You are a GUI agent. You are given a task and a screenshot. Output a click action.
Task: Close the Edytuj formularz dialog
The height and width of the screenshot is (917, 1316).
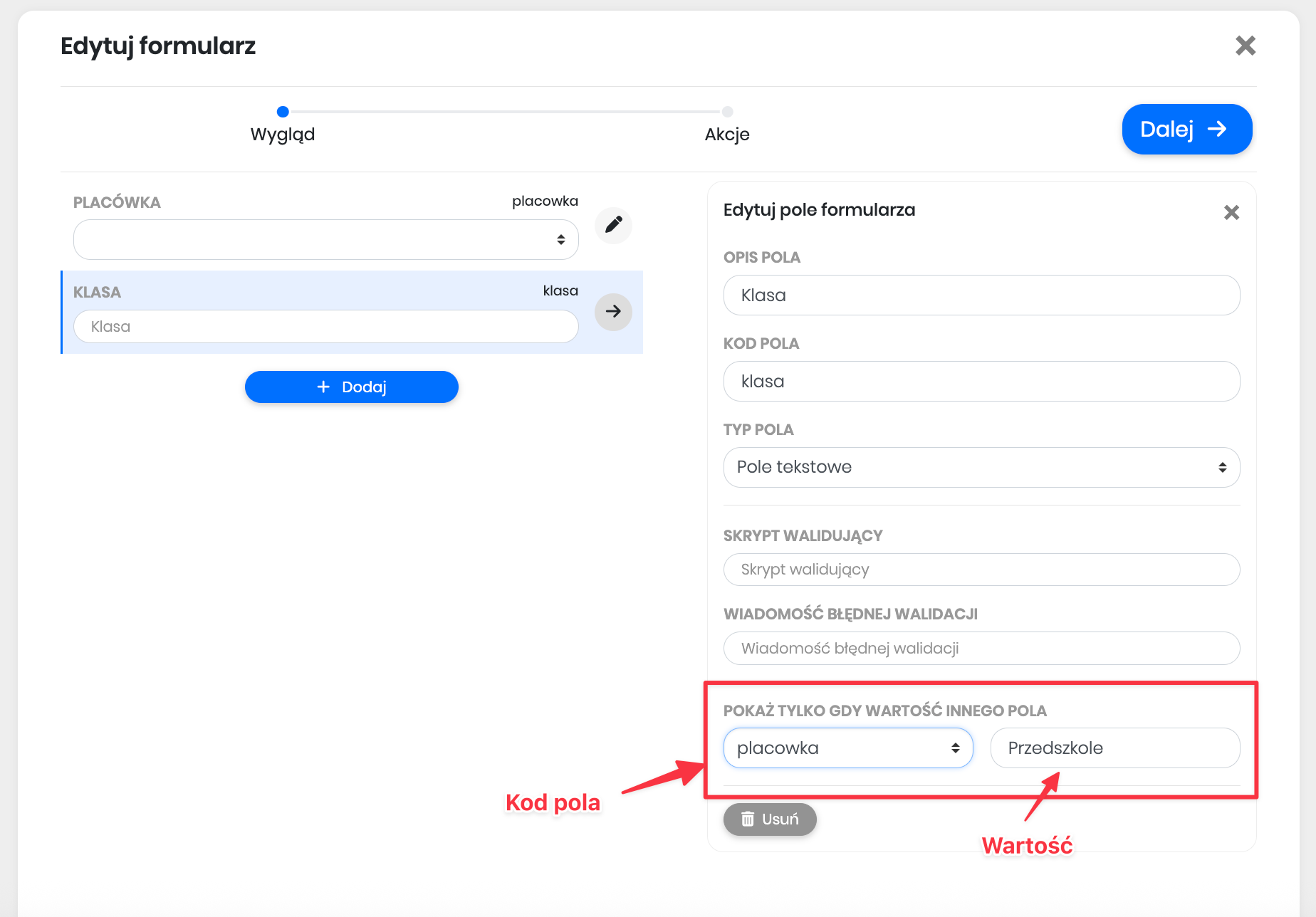pyautogui.click(x=1245, y=46)
